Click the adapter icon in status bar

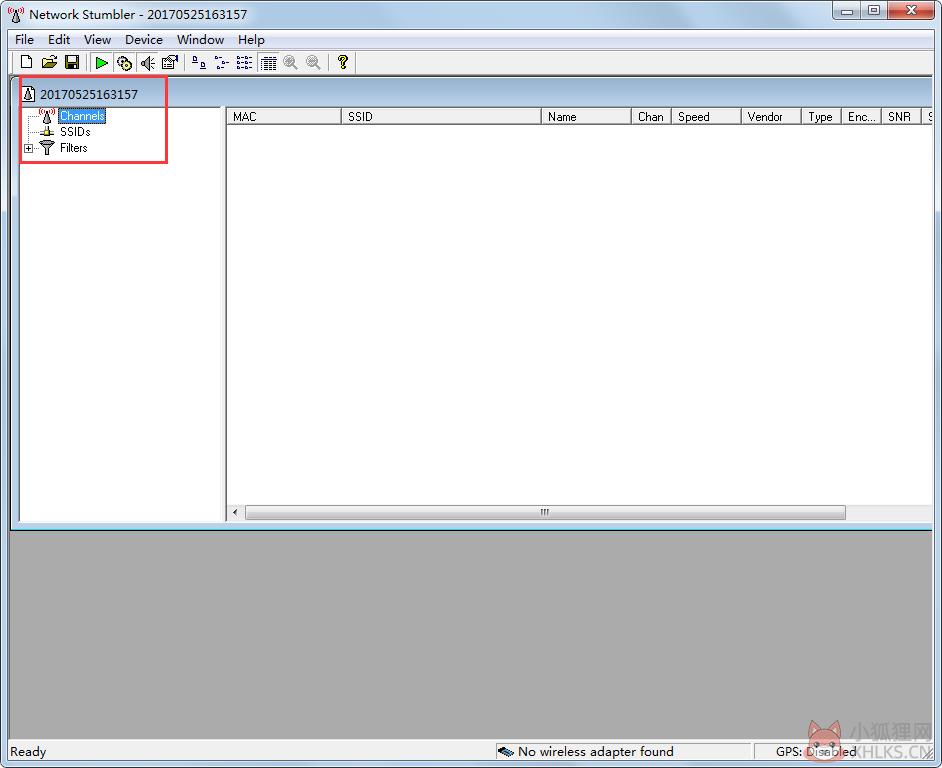[506, 752]
